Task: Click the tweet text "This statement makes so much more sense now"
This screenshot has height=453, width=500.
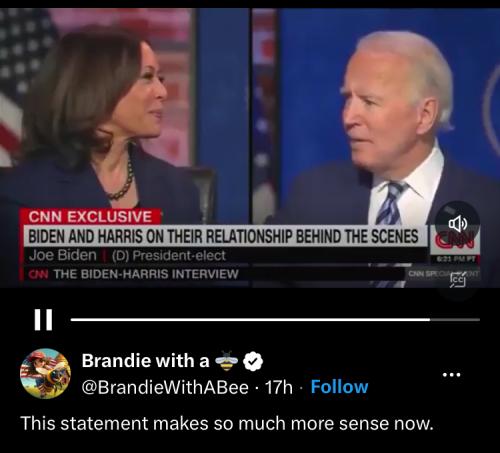Action: pyautogui.click(x=227, y=423)
